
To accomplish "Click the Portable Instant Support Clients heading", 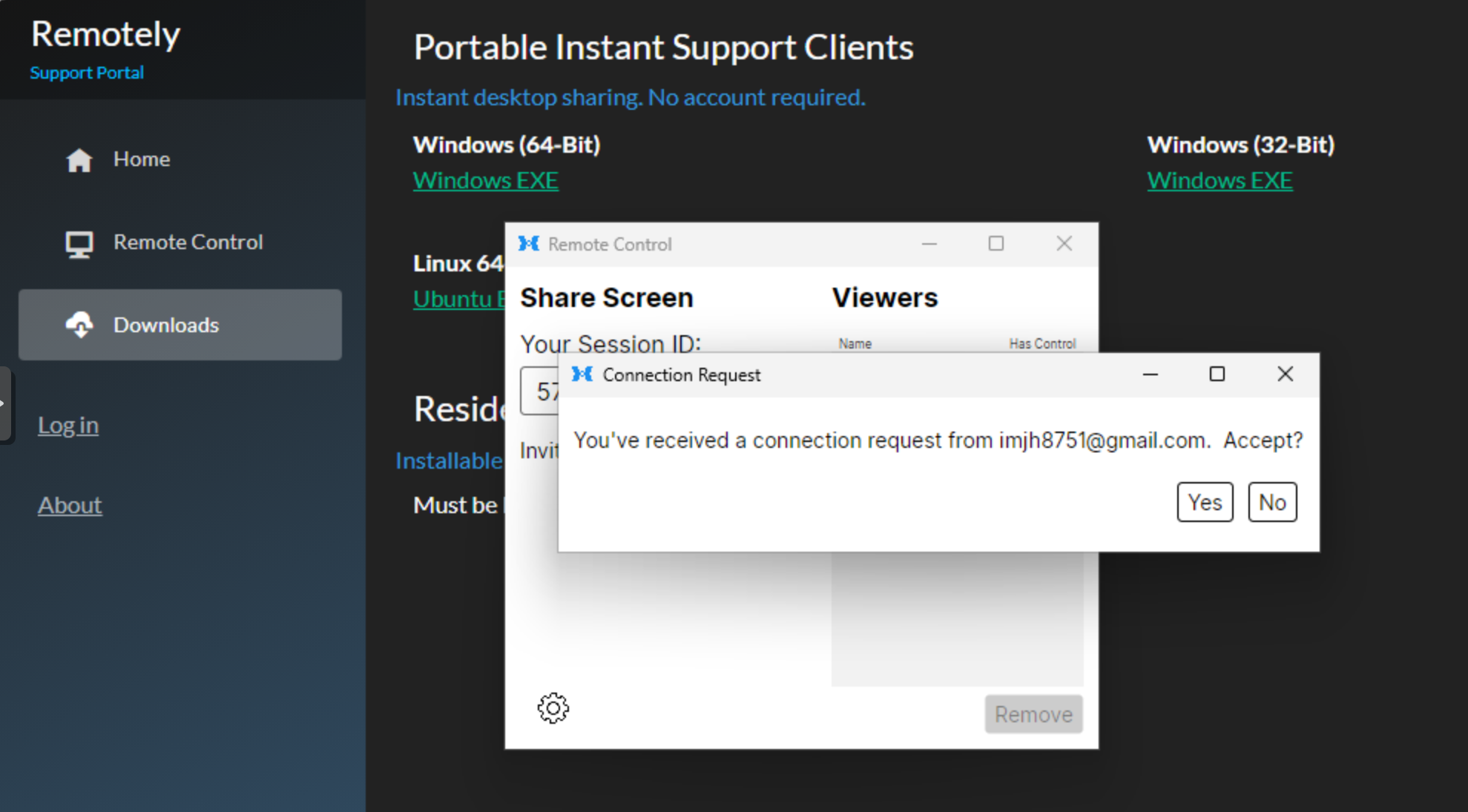I will [x=664, y=47].
